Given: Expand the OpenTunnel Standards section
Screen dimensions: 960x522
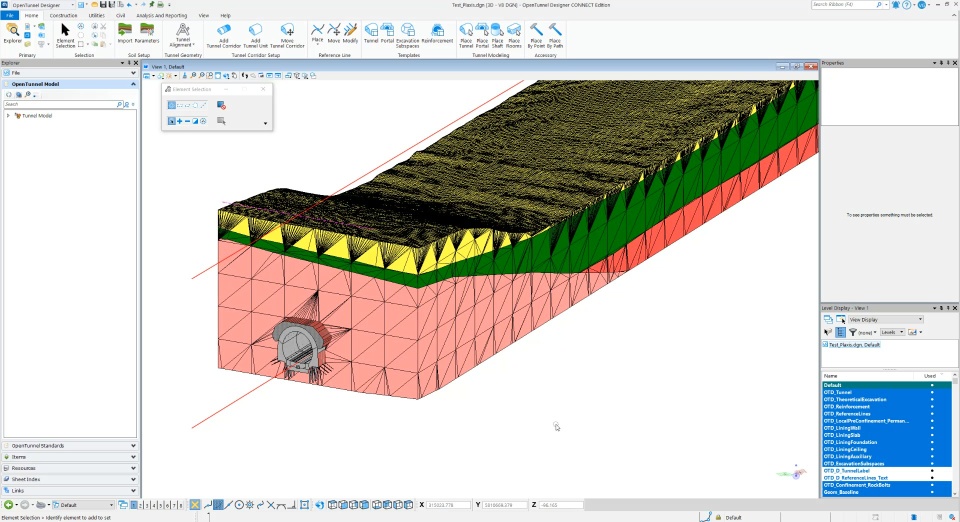Looking at the screenshot, I should (68, 446).
